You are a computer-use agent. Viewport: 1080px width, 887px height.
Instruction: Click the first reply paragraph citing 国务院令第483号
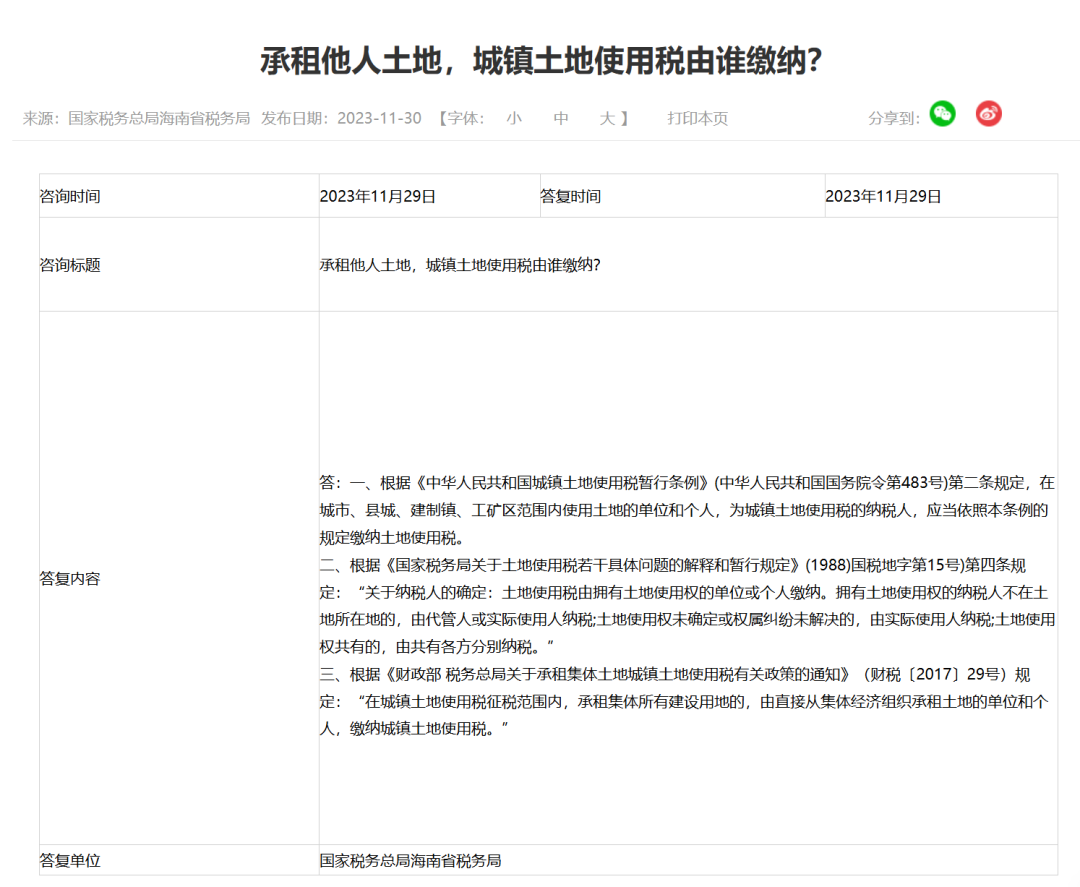tap(686, 509)
